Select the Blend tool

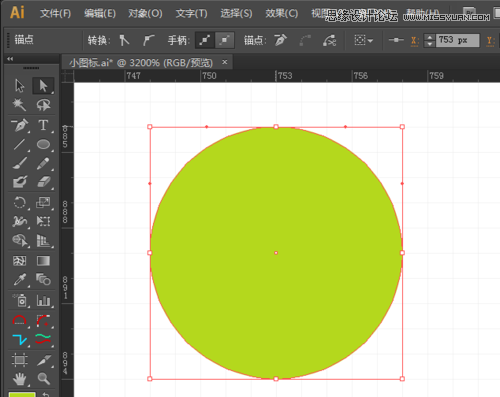coord(43,280)
